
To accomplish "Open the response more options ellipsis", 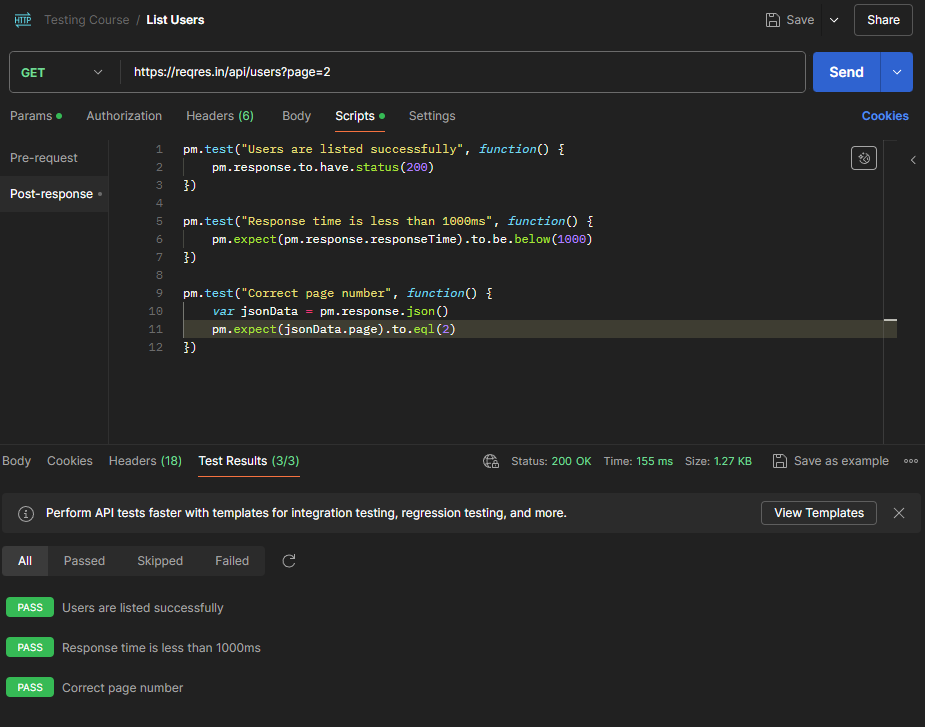I will (x=911, y=461).
